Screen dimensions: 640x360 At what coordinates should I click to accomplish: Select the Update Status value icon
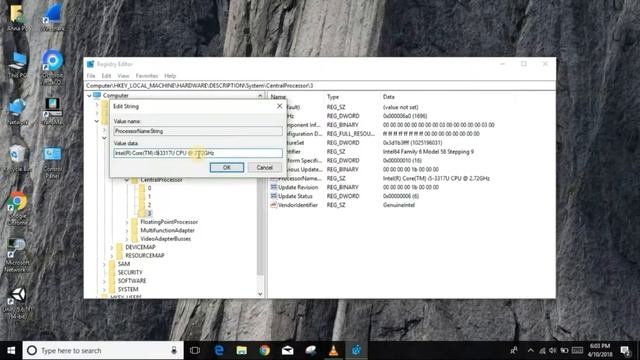tap(274, 196)
